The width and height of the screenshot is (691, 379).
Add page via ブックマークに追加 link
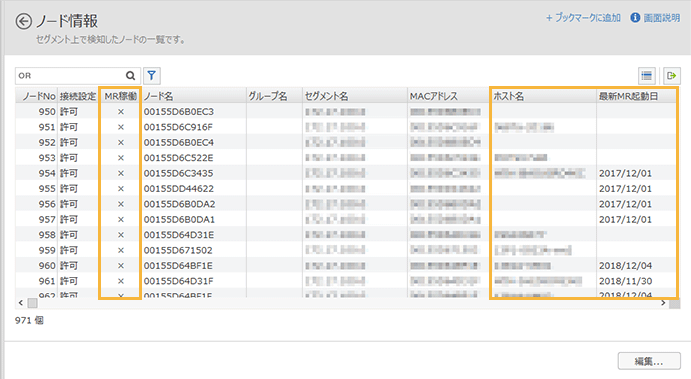coord(583,18)
